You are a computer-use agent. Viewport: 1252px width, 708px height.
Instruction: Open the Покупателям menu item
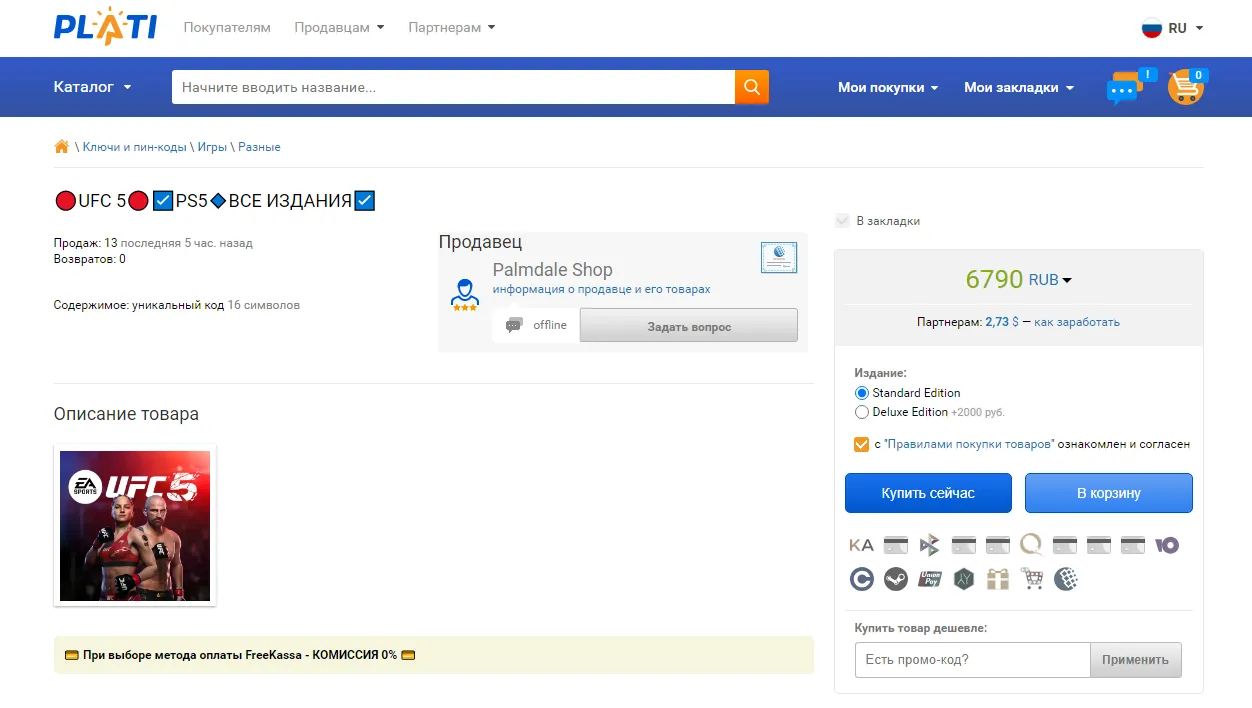227,27
